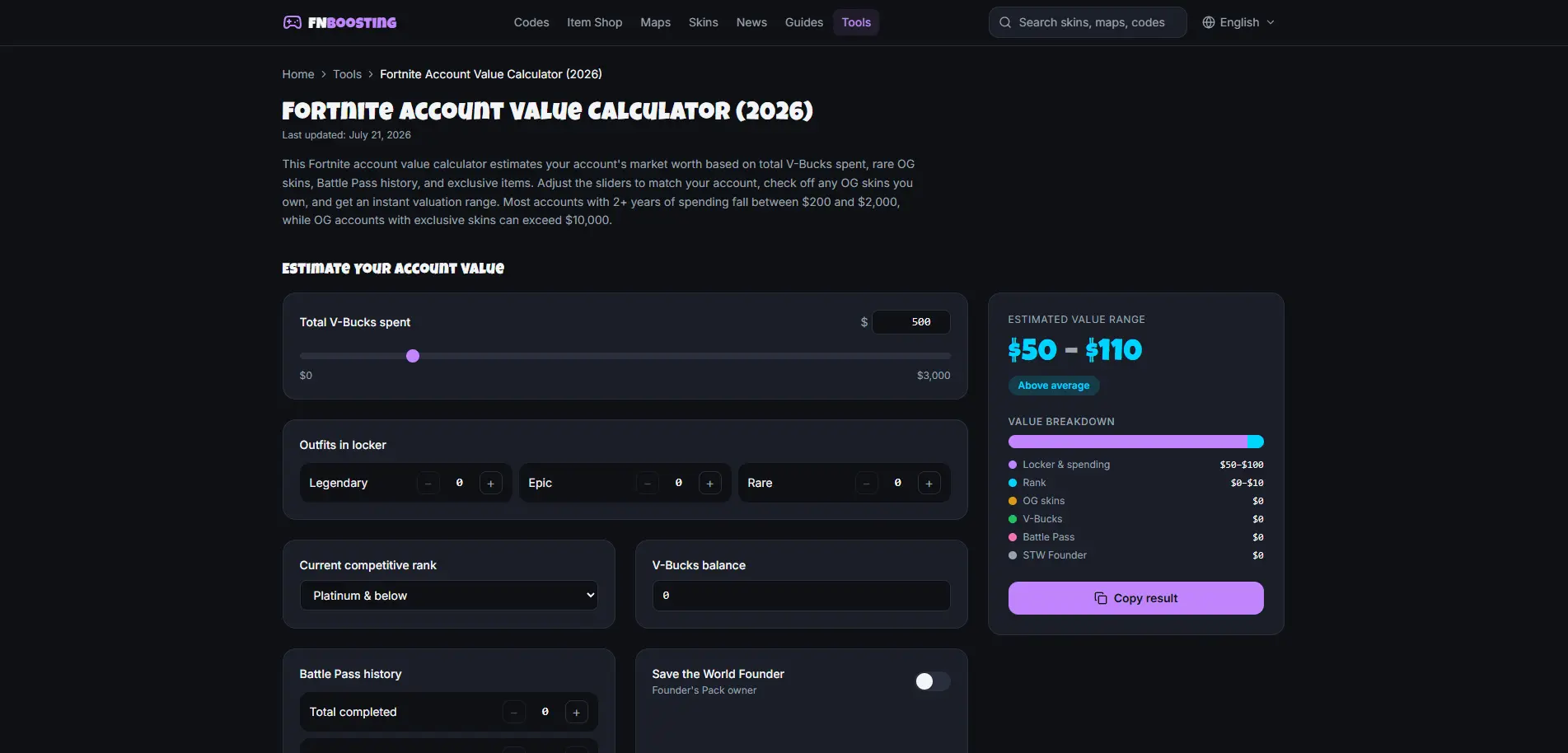Click the purple Locker & spending legend dot

click(x=1013, y=465)
